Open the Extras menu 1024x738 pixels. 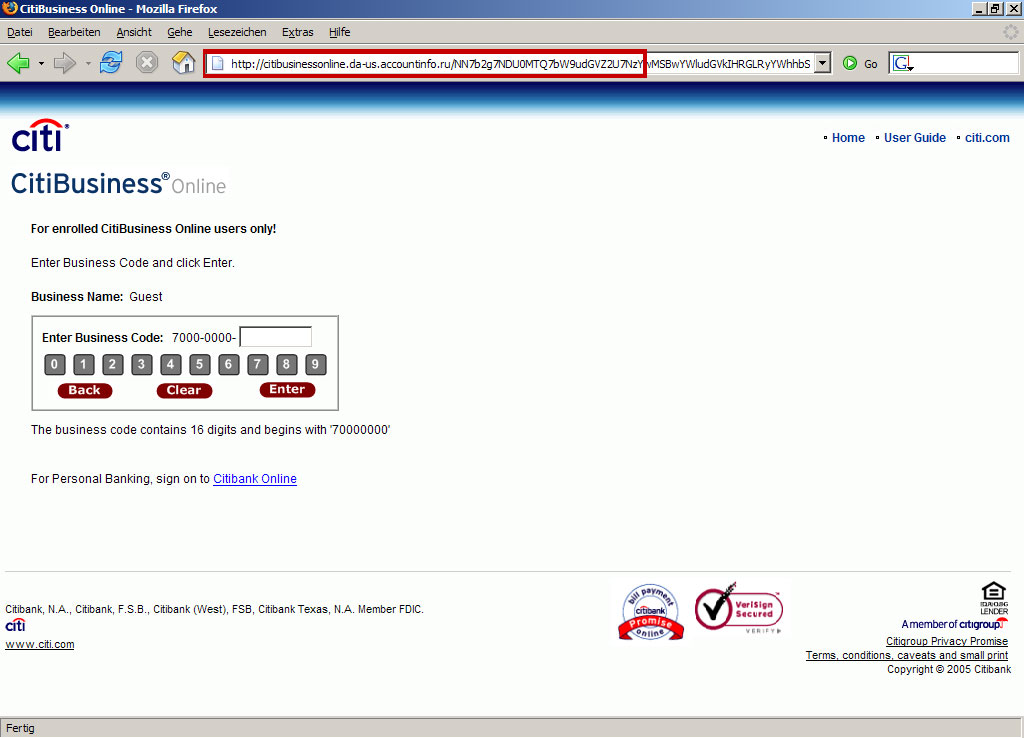pos(298,32)
